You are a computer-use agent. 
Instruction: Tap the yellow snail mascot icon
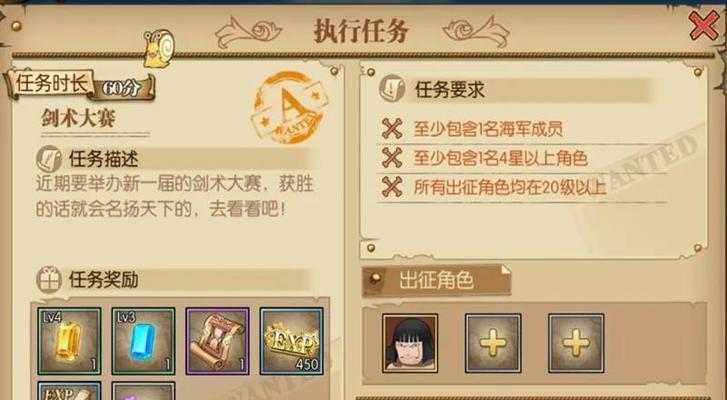(159, 49)
